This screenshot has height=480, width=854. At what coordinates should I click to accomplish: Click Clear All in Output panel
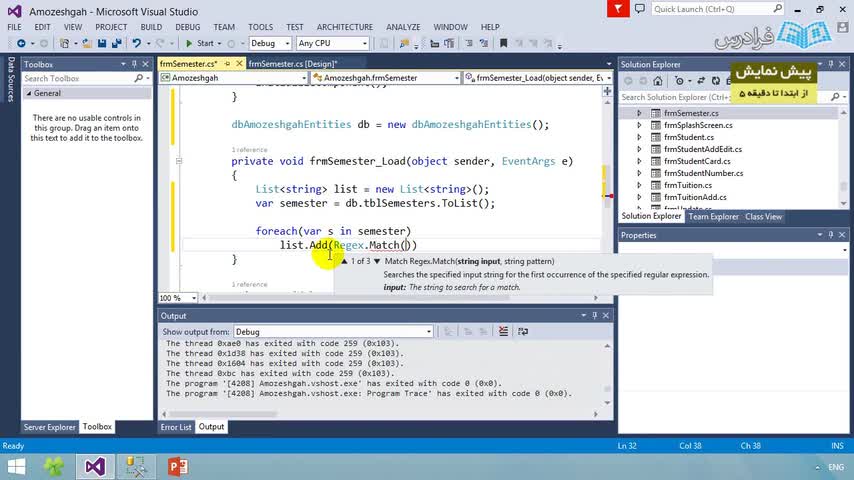503,331
